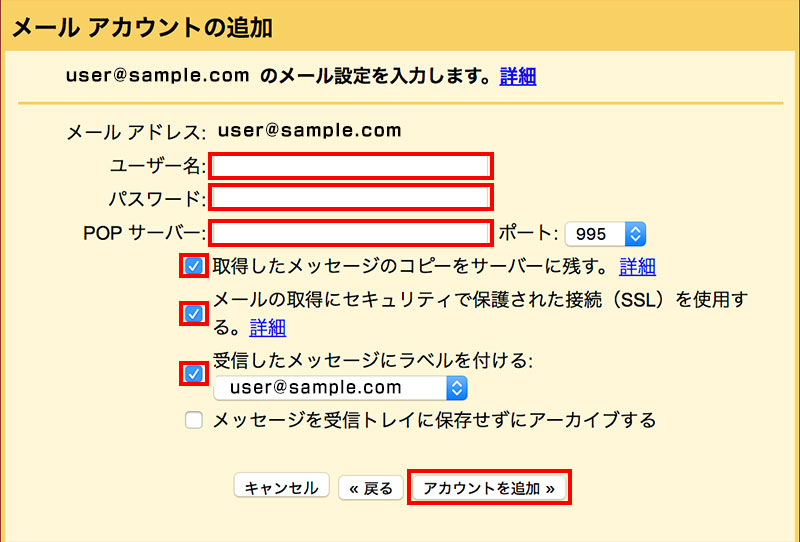Go back with the « 戻る button

pos(372,488)
